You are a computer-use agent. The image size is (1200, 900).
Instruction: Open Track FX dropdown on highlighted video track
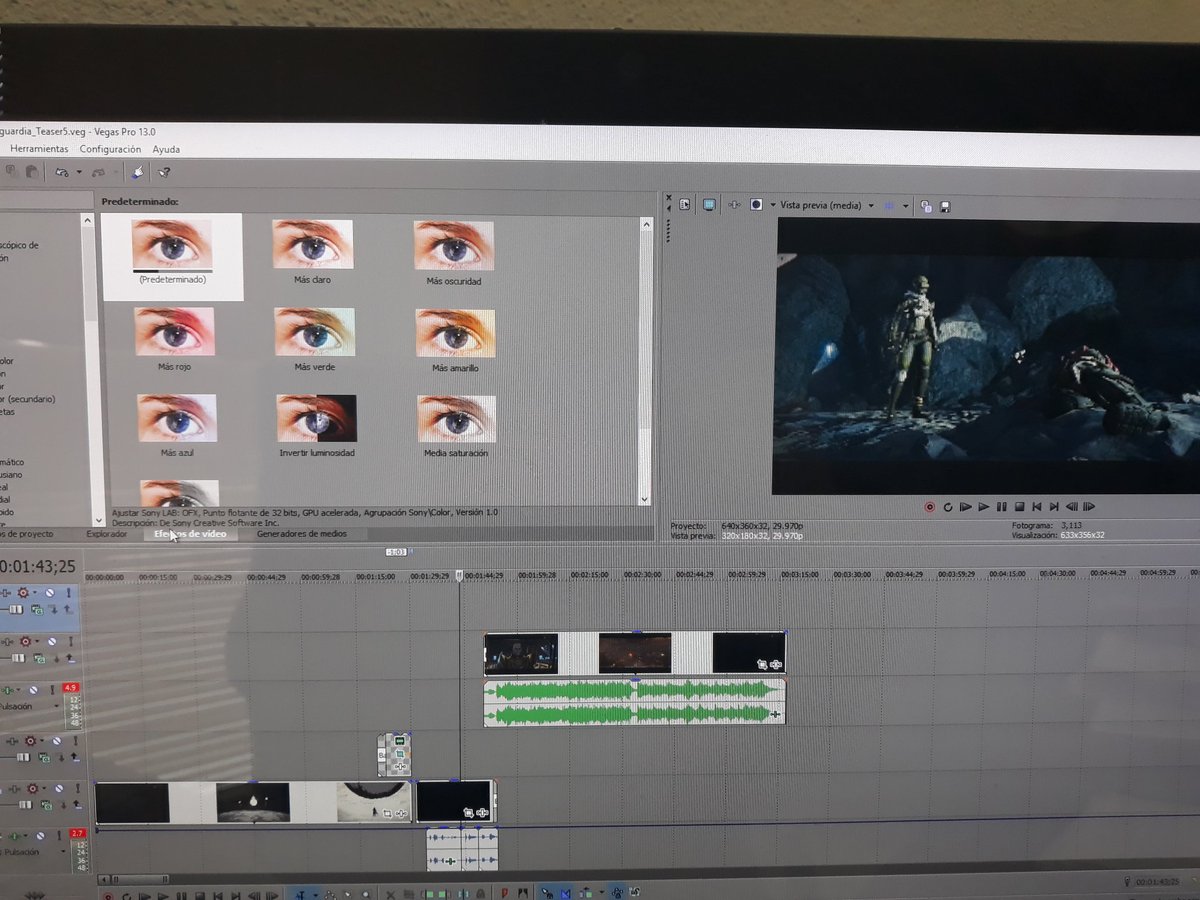coord(35,592)
